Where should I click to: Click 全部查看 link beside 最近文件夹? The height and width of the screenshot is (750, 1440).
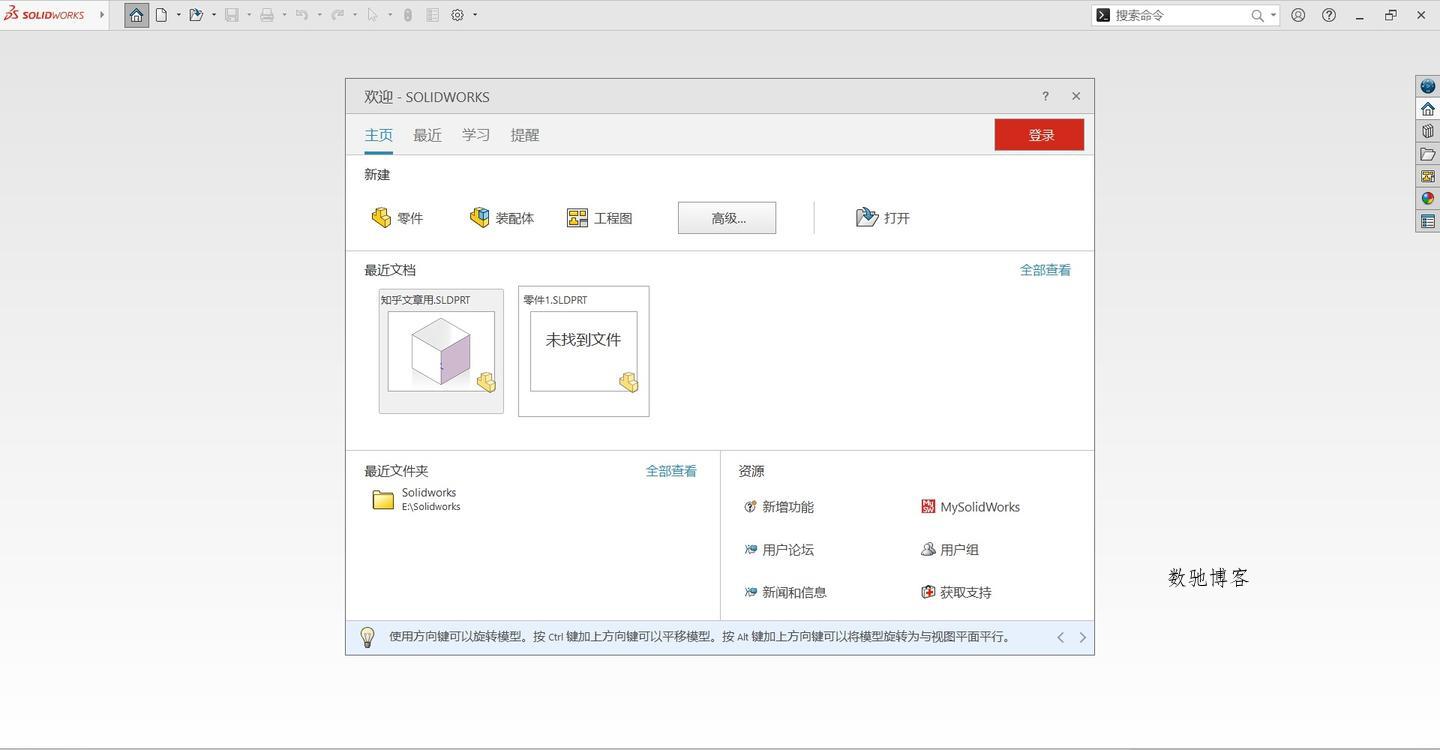pyautogui.click(x=671, y=471)
